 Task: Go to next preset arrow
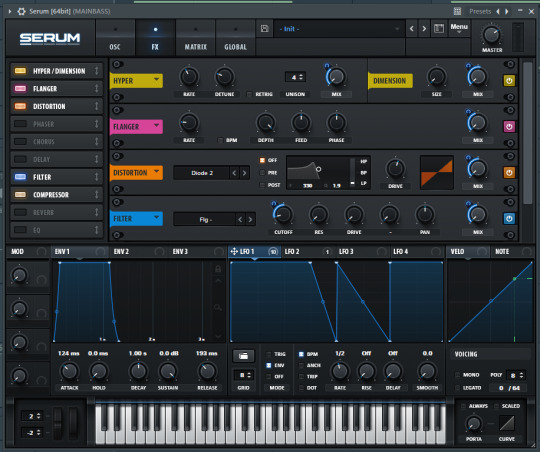tap(424, 29)
